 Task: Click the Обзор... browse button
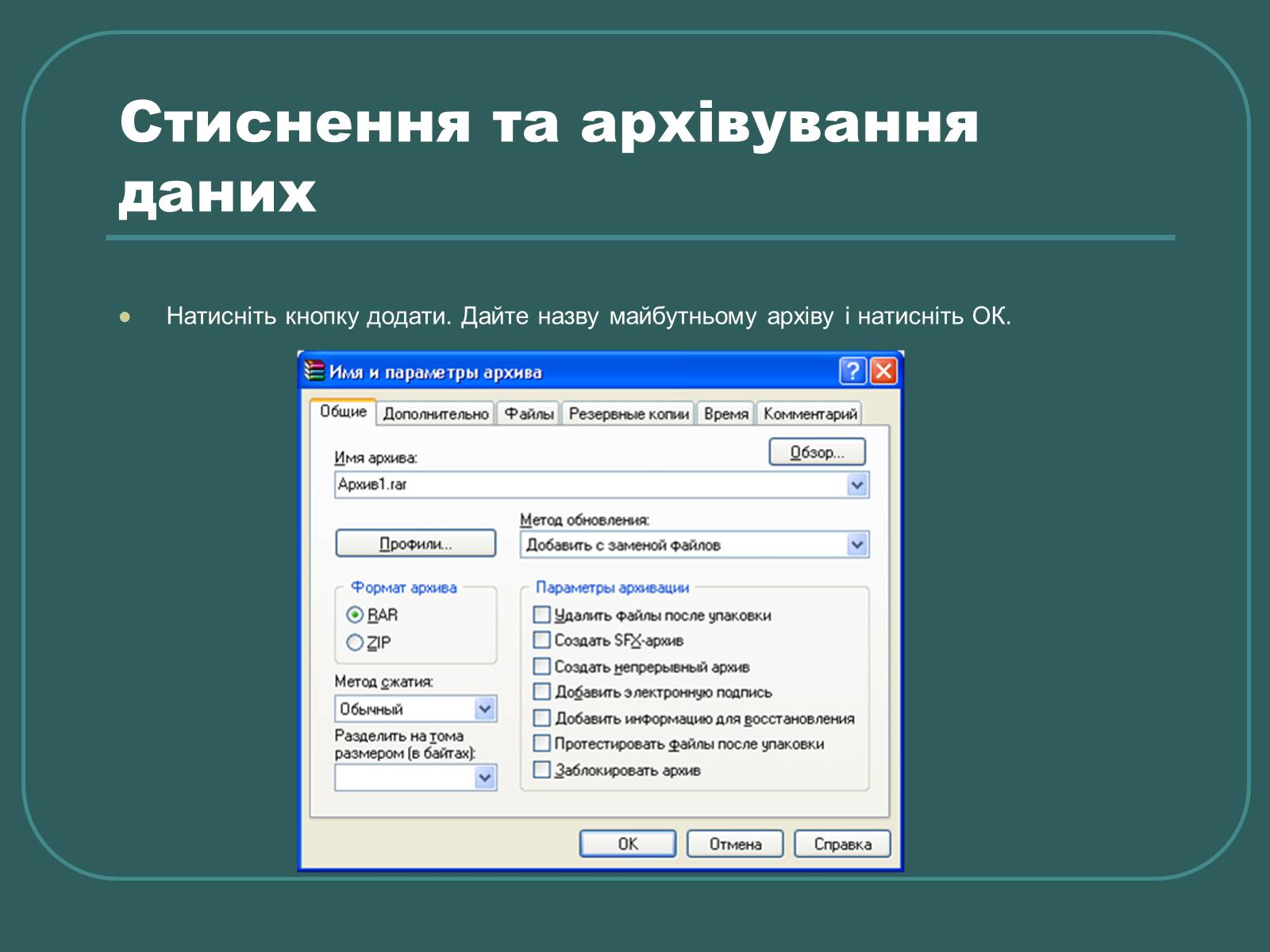click(817, 452)
